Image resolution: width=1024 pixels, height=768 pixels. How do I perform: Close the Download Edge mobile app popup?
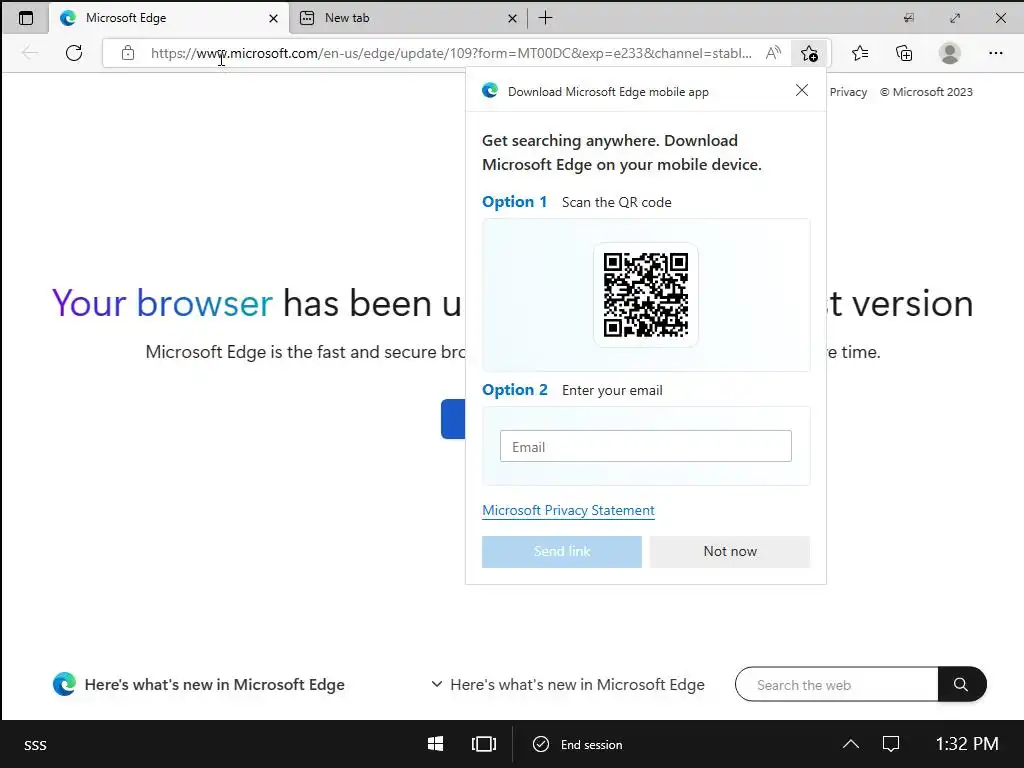(802, 90)
